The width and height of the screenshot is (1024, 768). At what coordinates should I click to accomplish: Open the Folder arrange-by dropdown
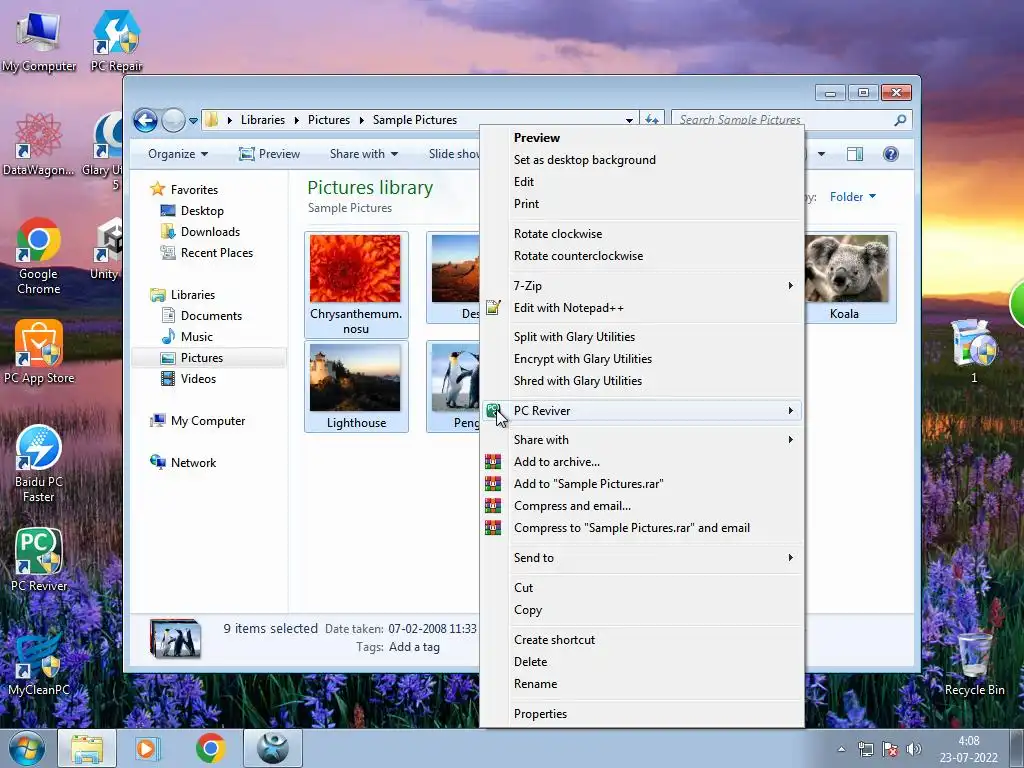(853, 197)
